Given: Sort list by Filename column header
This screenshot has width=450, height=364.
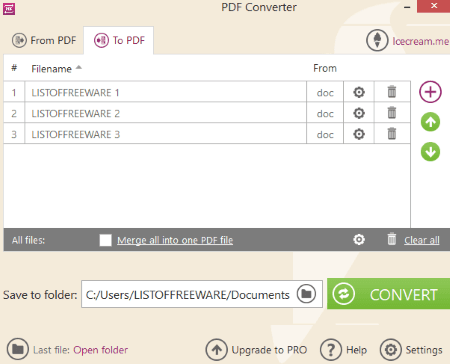Looking at the screenshot, I should coord(51,69).
